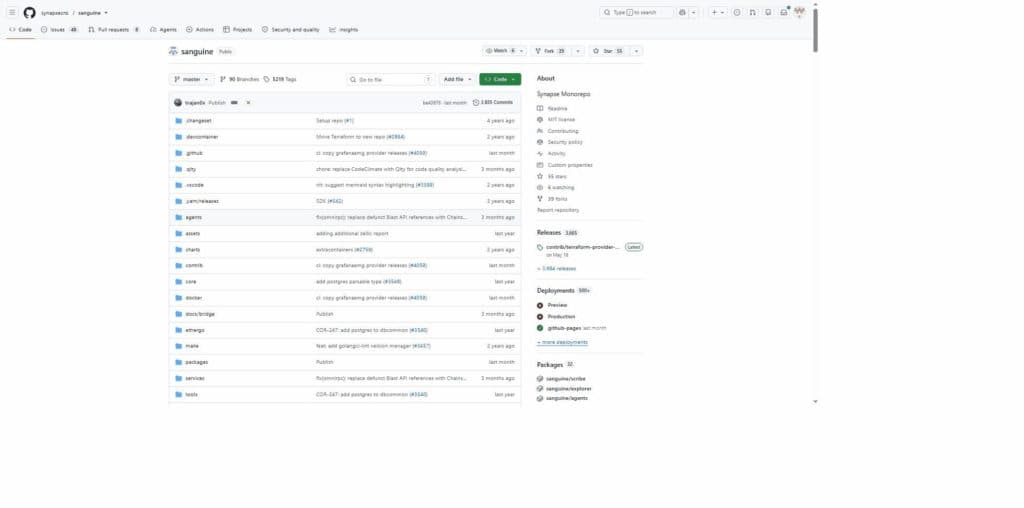1024x508 pixels.
Task: Switch to the Projects tab
Action: [238, 29]
